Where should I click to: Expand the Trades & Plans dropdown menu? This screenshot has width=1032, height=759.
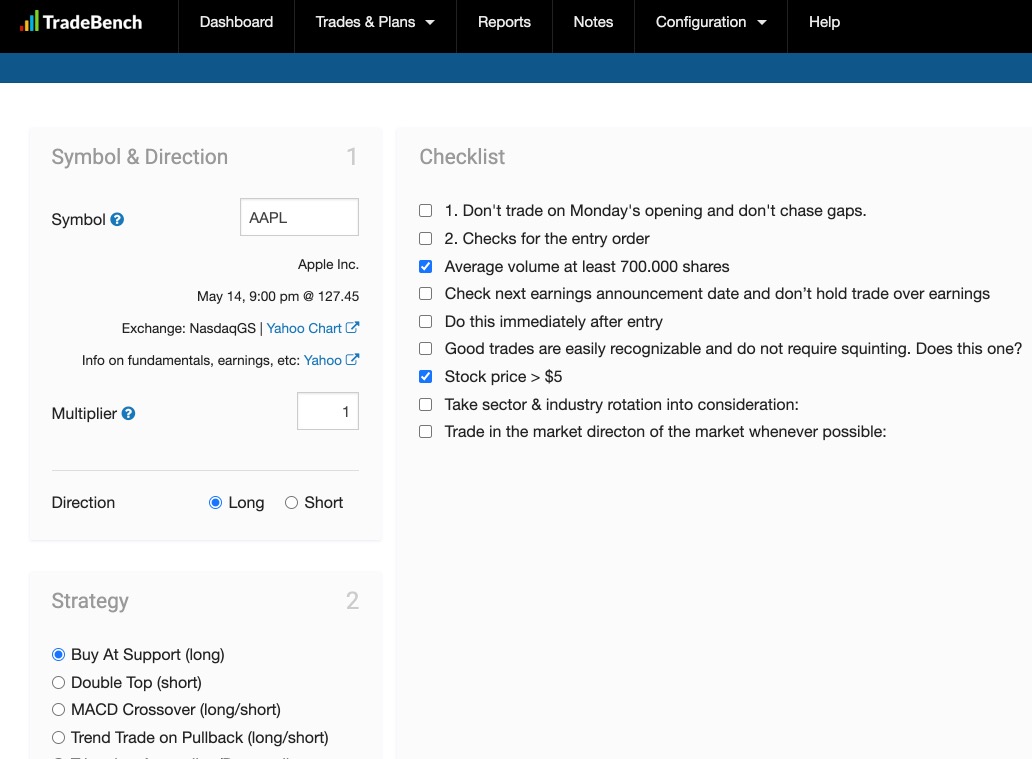(375, 22)
